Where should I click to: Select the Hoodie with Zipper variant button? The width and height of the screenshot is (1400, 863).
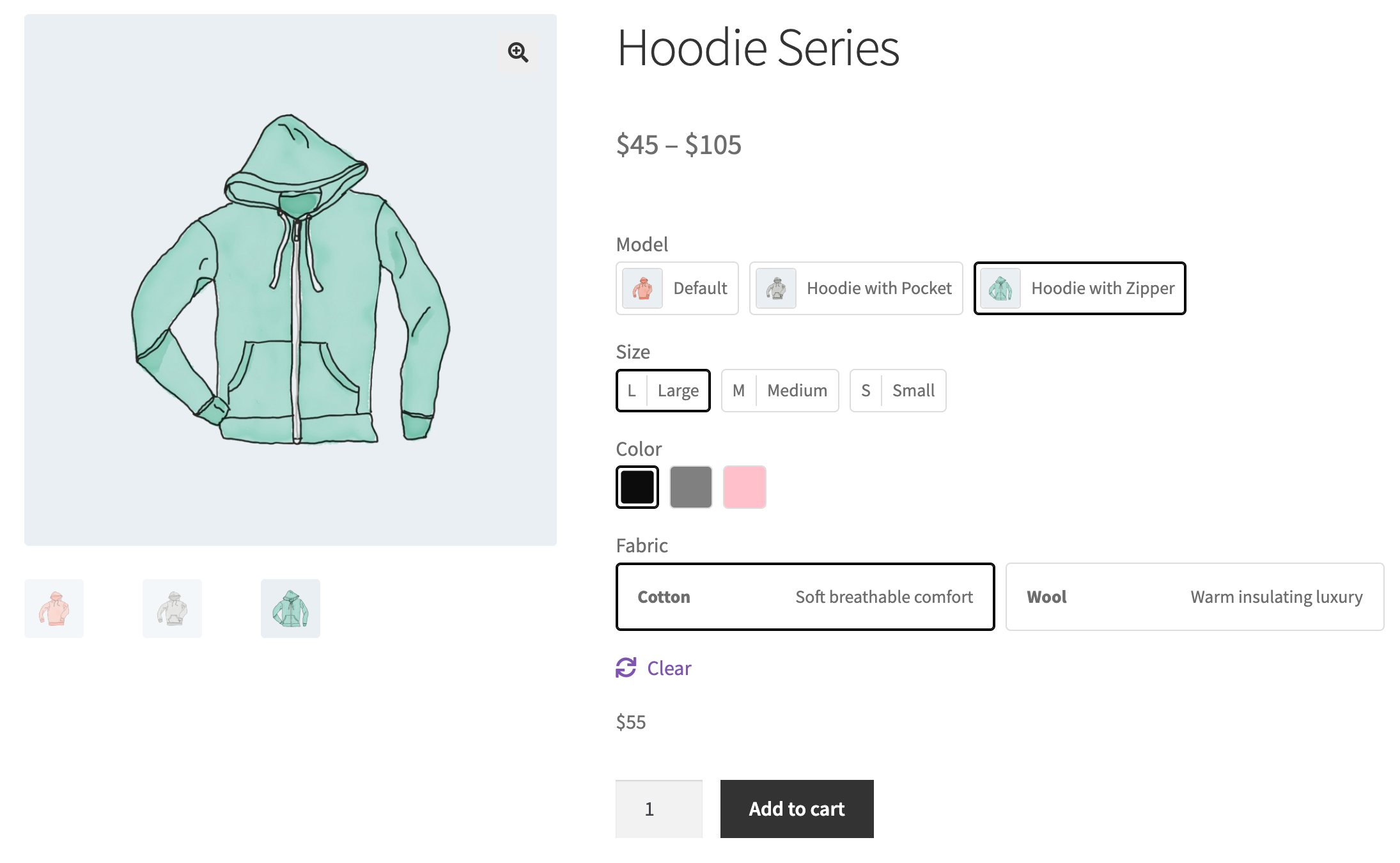click(x=1080, y=288)
